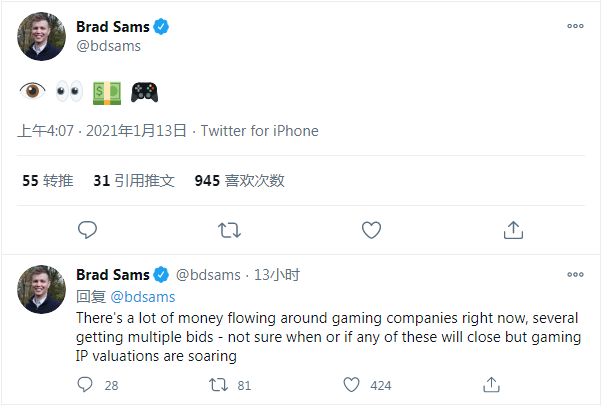This screenshot has width=602, height=406.
Task: View the 945 likes list
Action: click(x=240, y=181)
